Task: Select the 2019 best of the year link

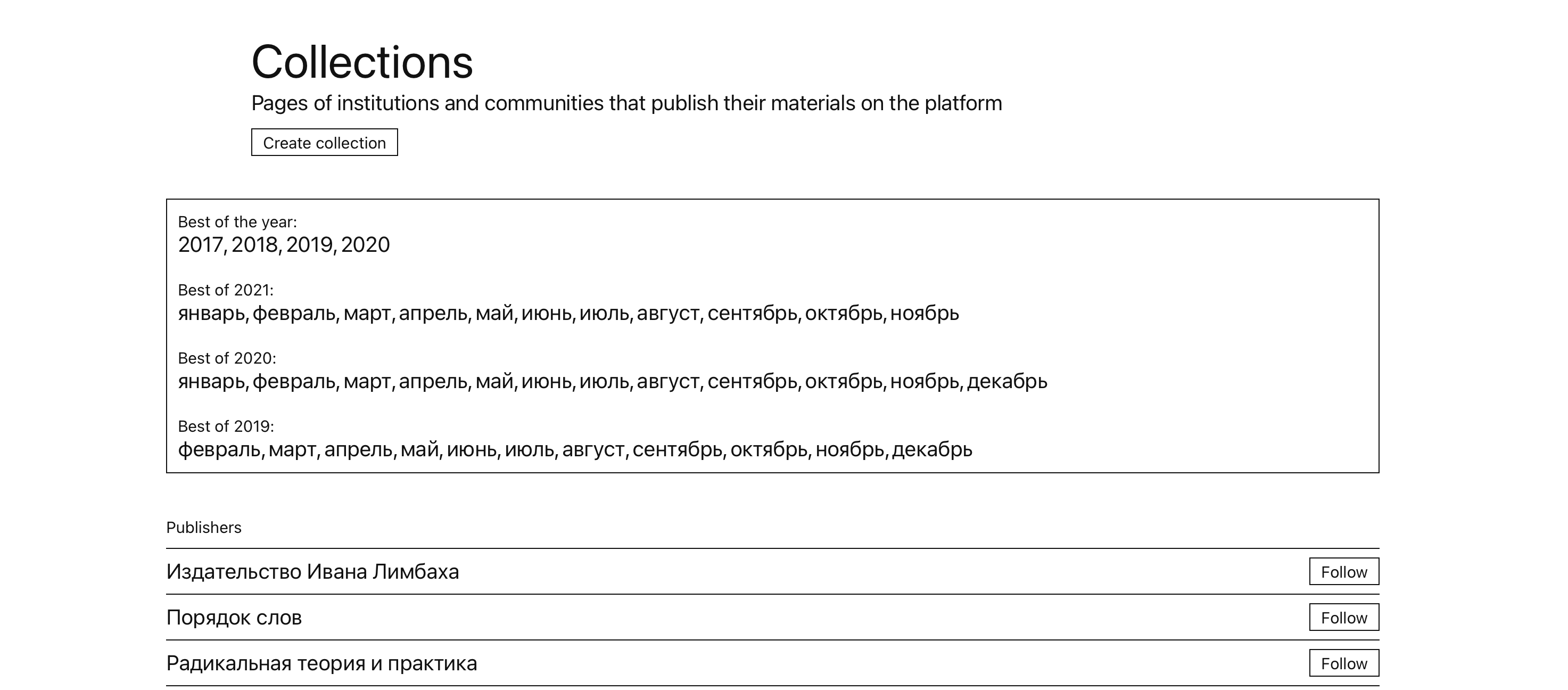Action: pyautogui.click(x=309, y=245)
